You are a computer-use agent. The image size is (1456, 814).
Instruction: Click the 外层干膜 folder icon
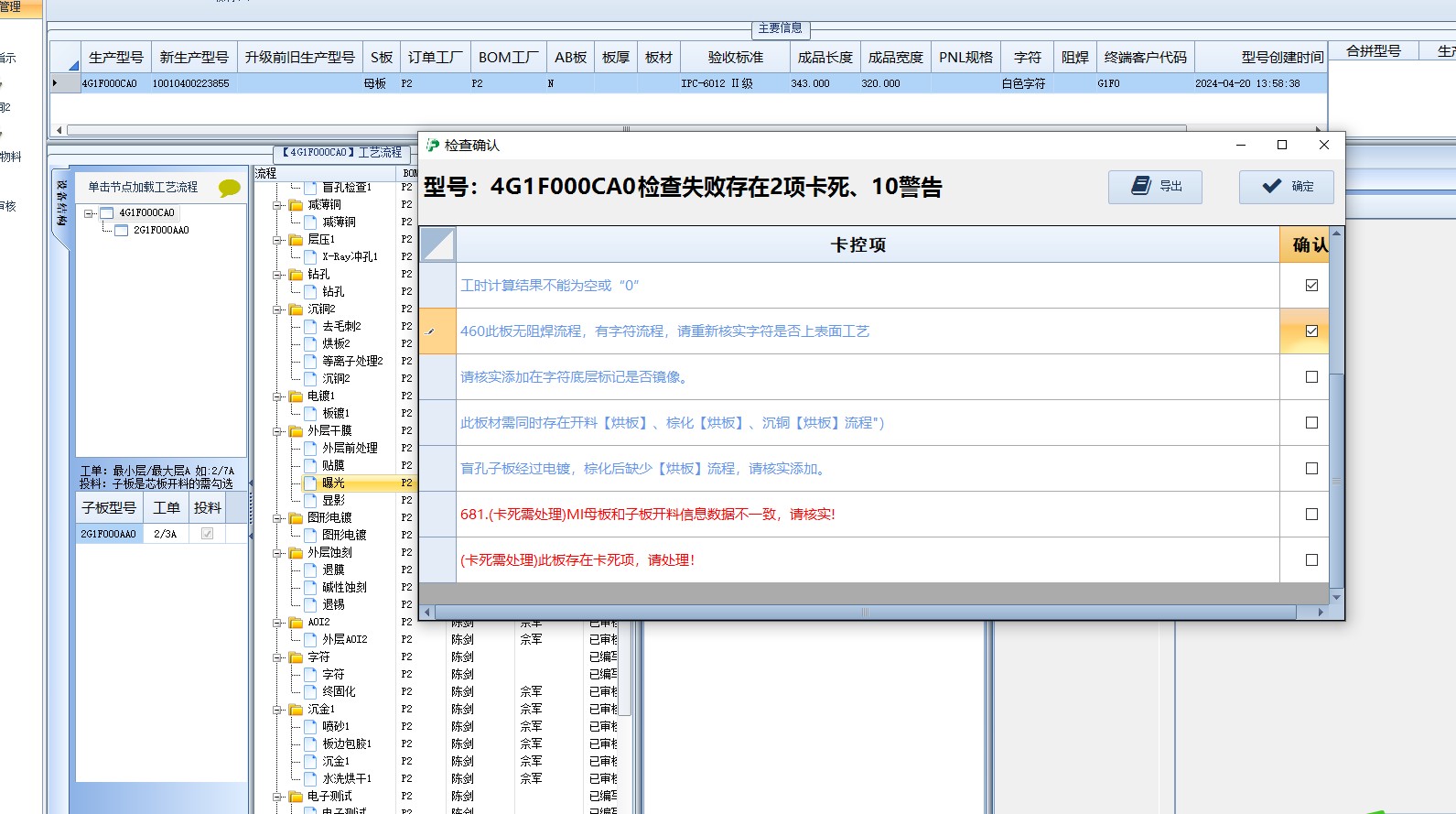point(297,431)
